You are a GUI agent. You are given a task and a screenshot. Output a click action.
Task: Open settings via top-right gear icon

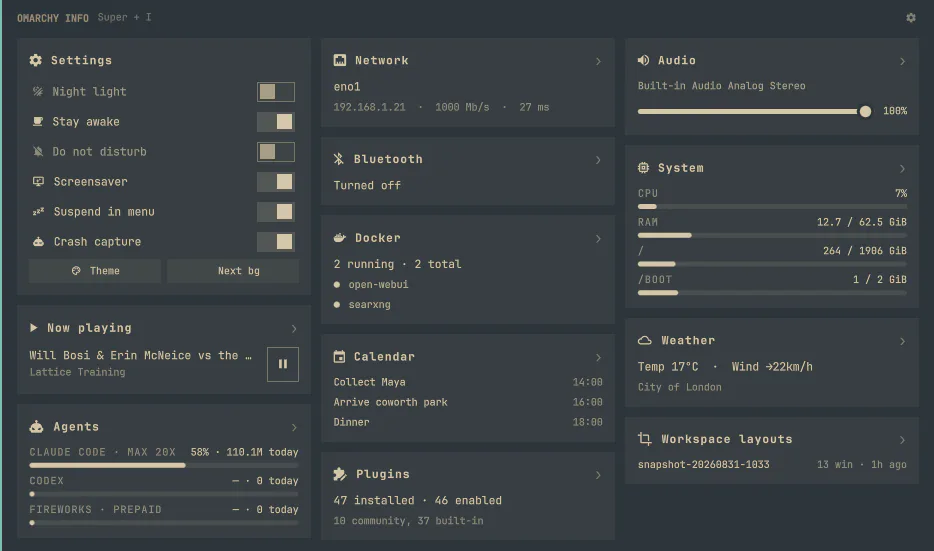click(x=910, y=18)
